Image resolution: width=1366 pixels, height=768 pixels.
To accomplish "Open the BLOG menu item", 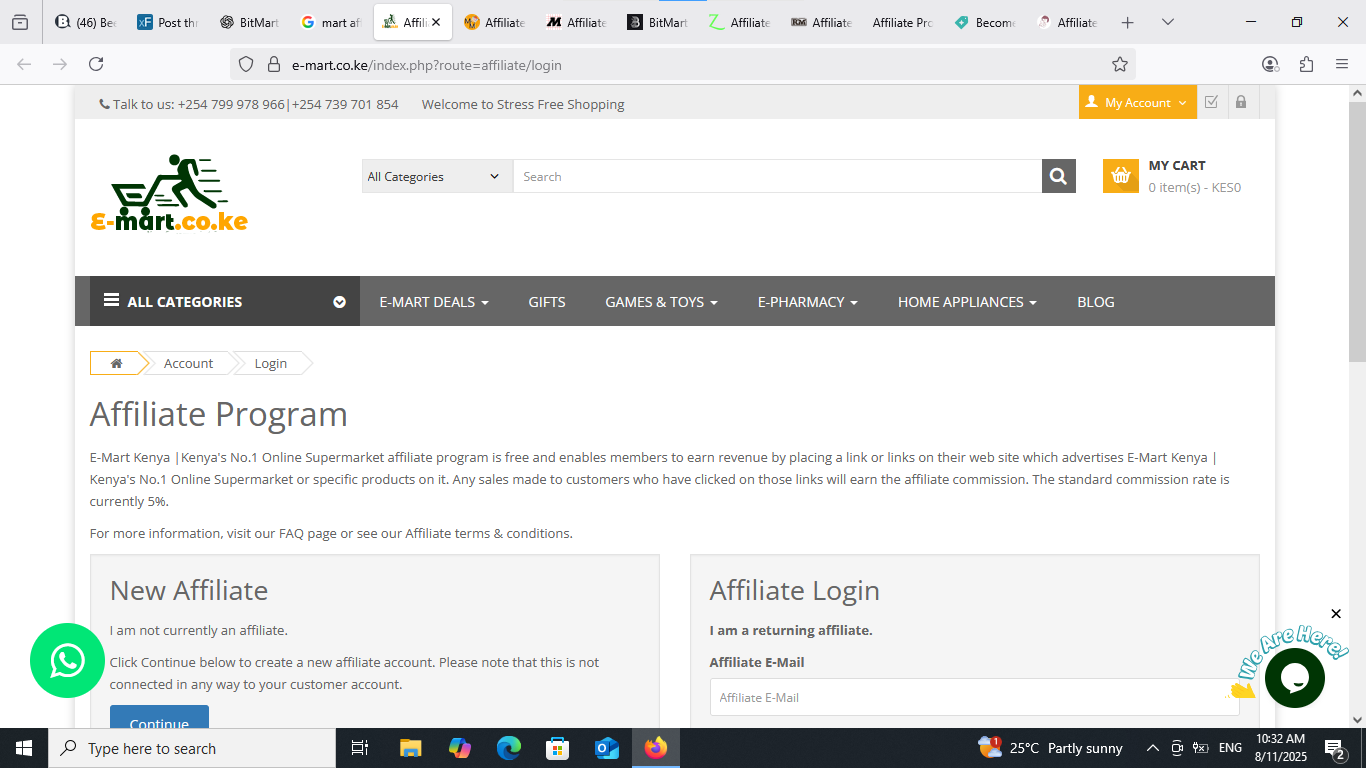I will click(x=1096, y=301).
